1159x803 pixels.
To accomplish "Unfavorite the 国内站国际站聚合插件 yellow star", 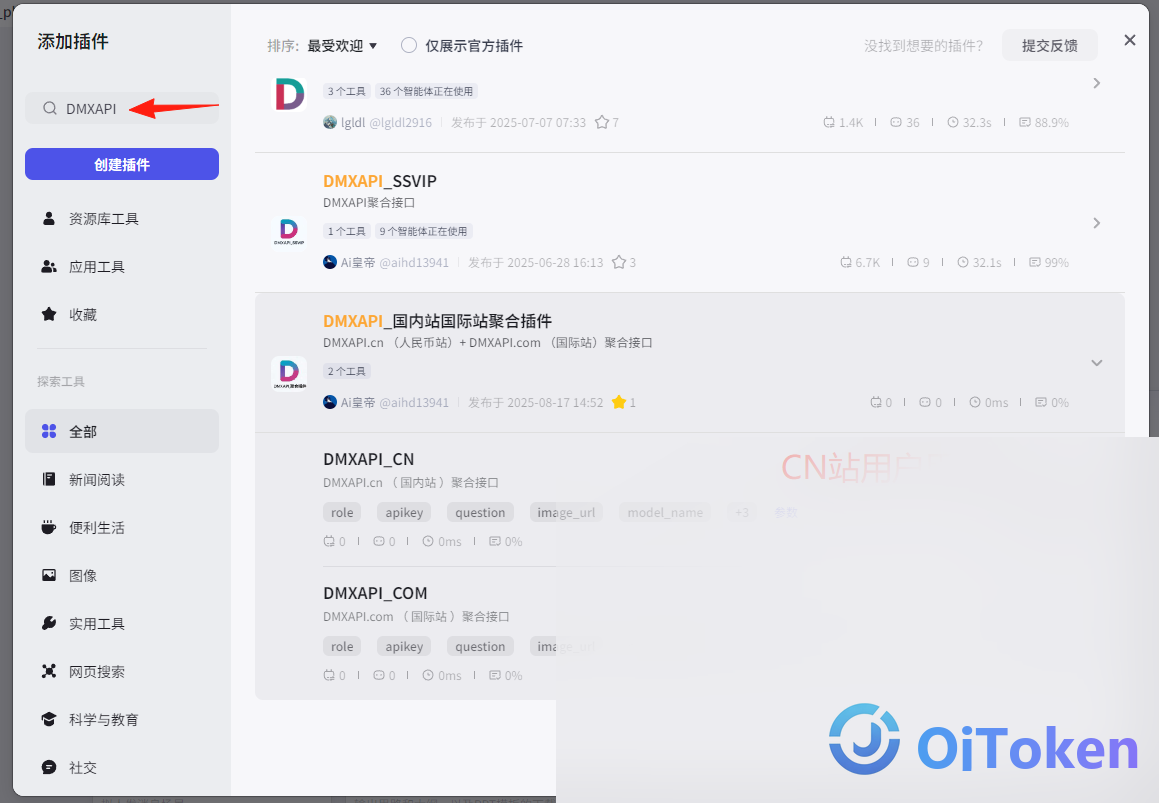I will pos(619,402).
